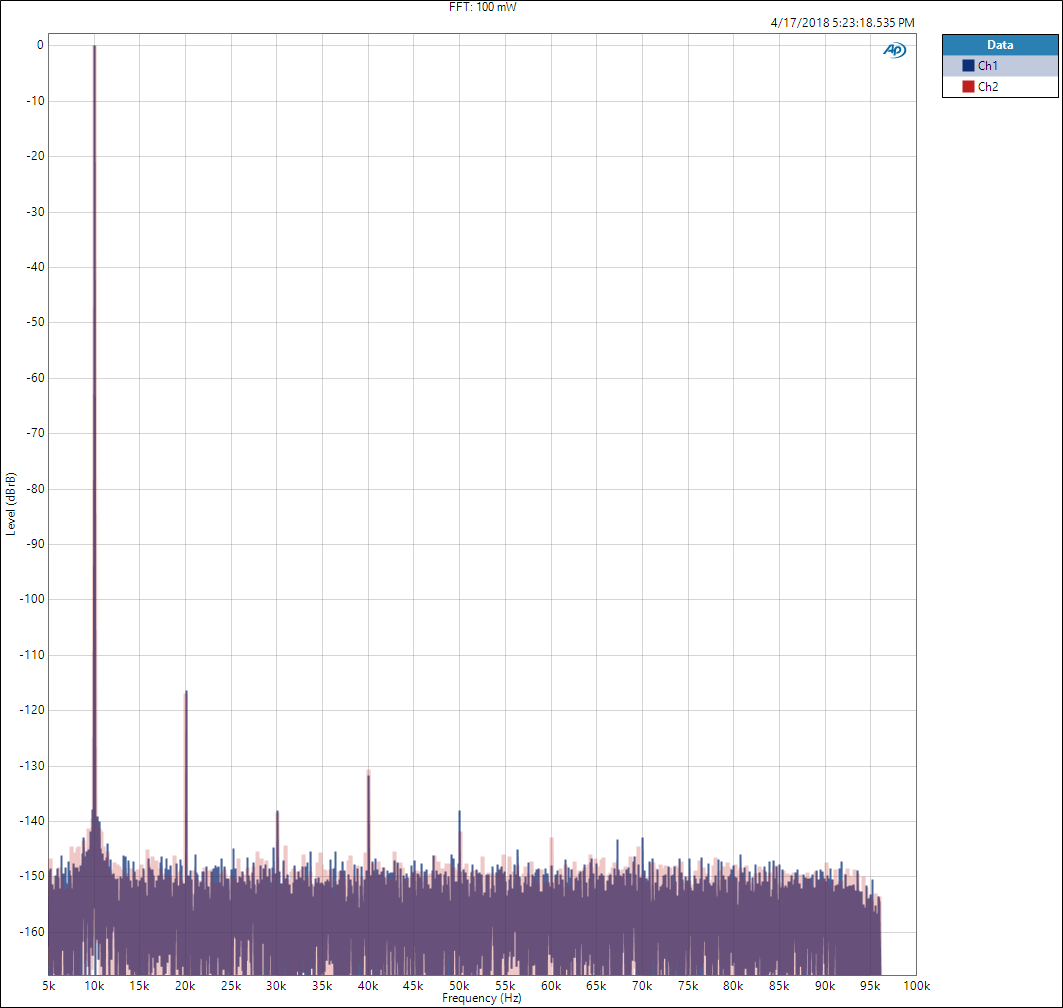This screenshot has width=1063, height=1008.
Task: Click the 75k frequency axis tick label
Action: (688, 986)
